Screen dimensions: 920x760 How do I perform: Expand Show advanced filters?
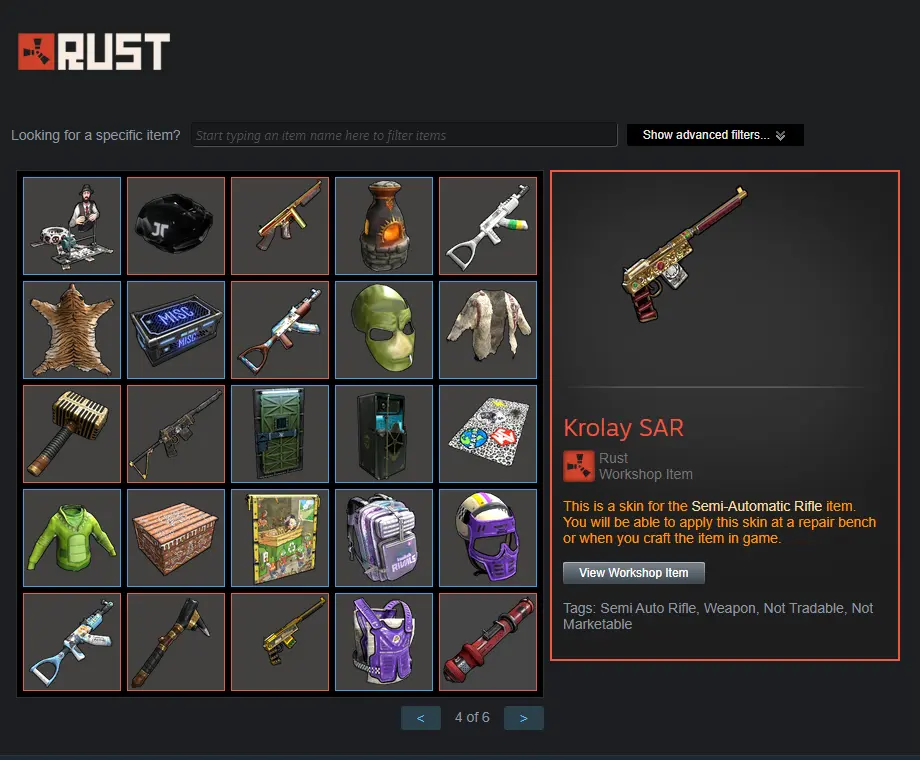pos(715,135)
